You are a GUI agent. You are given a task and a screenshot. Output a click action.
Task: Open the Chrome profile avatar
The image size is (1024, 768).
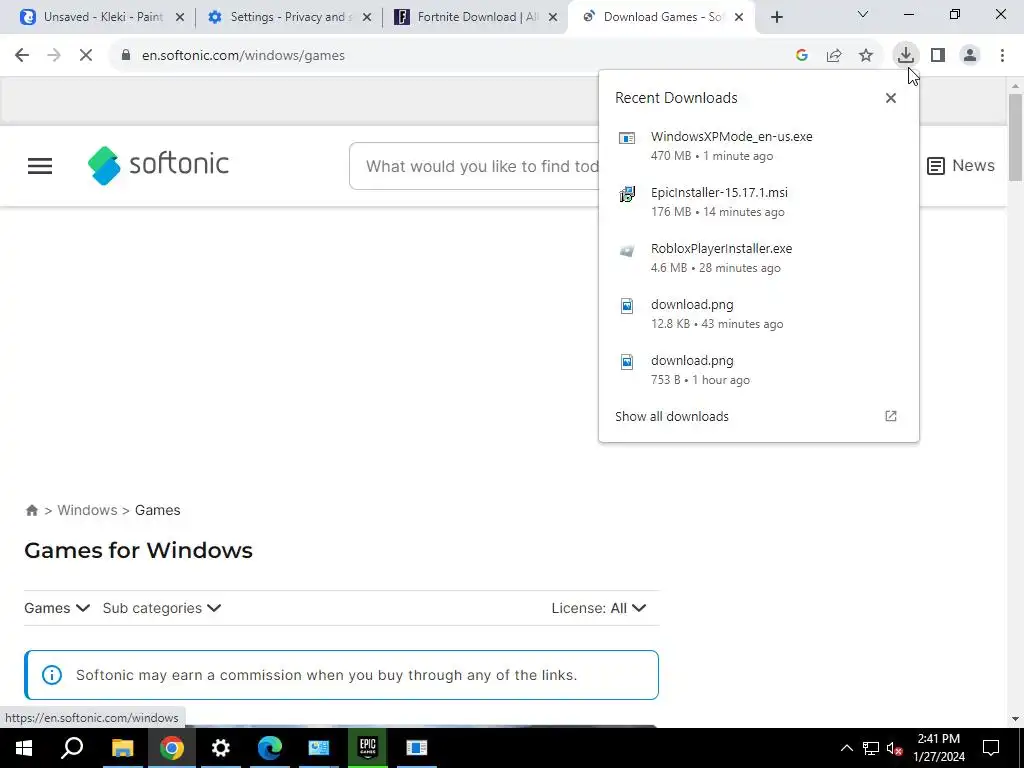tap(970, 56)
